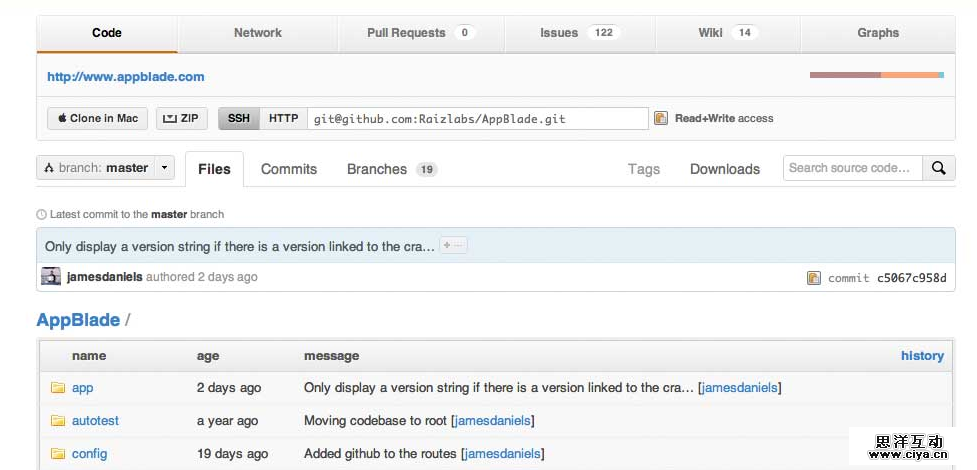This screenshot has height=470, width=977.
Task: Open the branch master dropdown
Action: [x=105, y=168]
